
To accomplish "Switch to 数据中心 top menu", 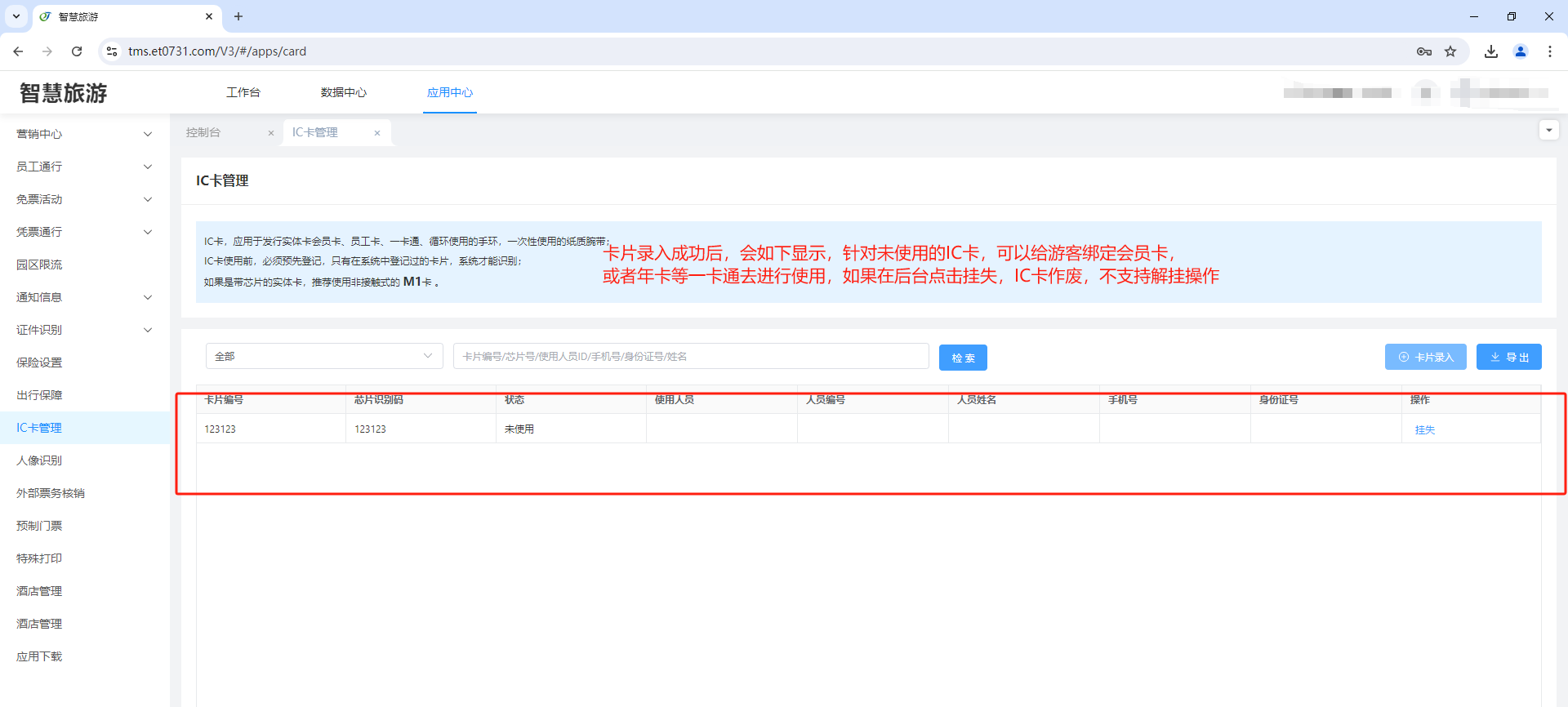I will [x=344, y=92].
